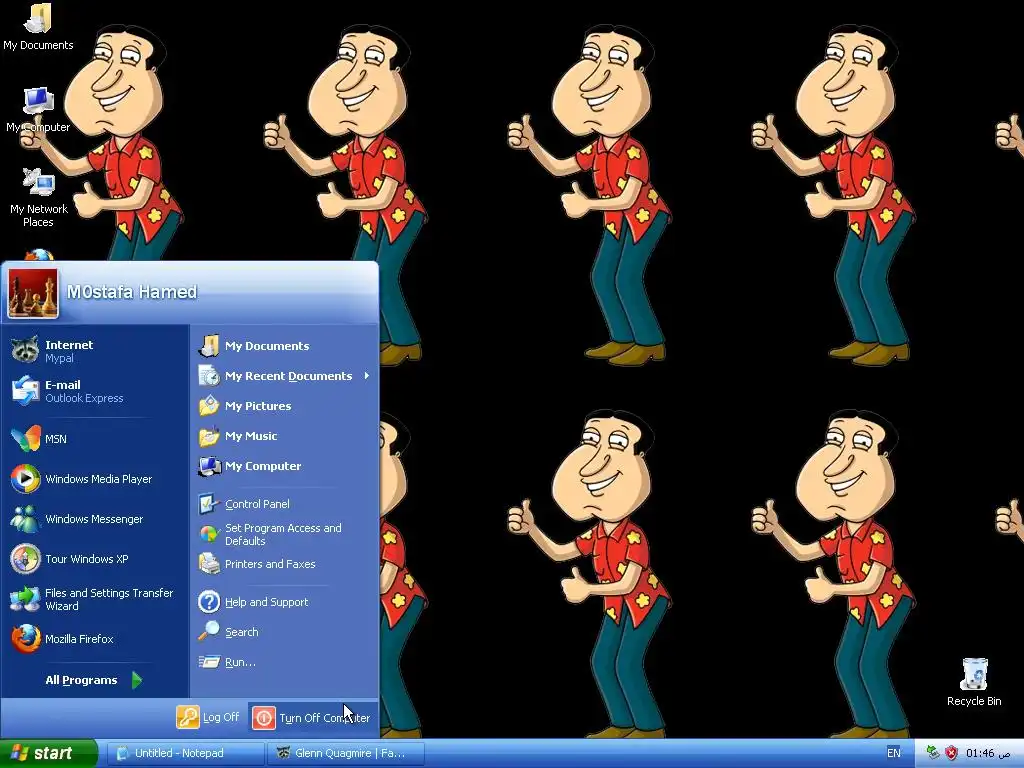1024x768 pixels.
Task: Click the user account chess picture
Action: point(33,293)
